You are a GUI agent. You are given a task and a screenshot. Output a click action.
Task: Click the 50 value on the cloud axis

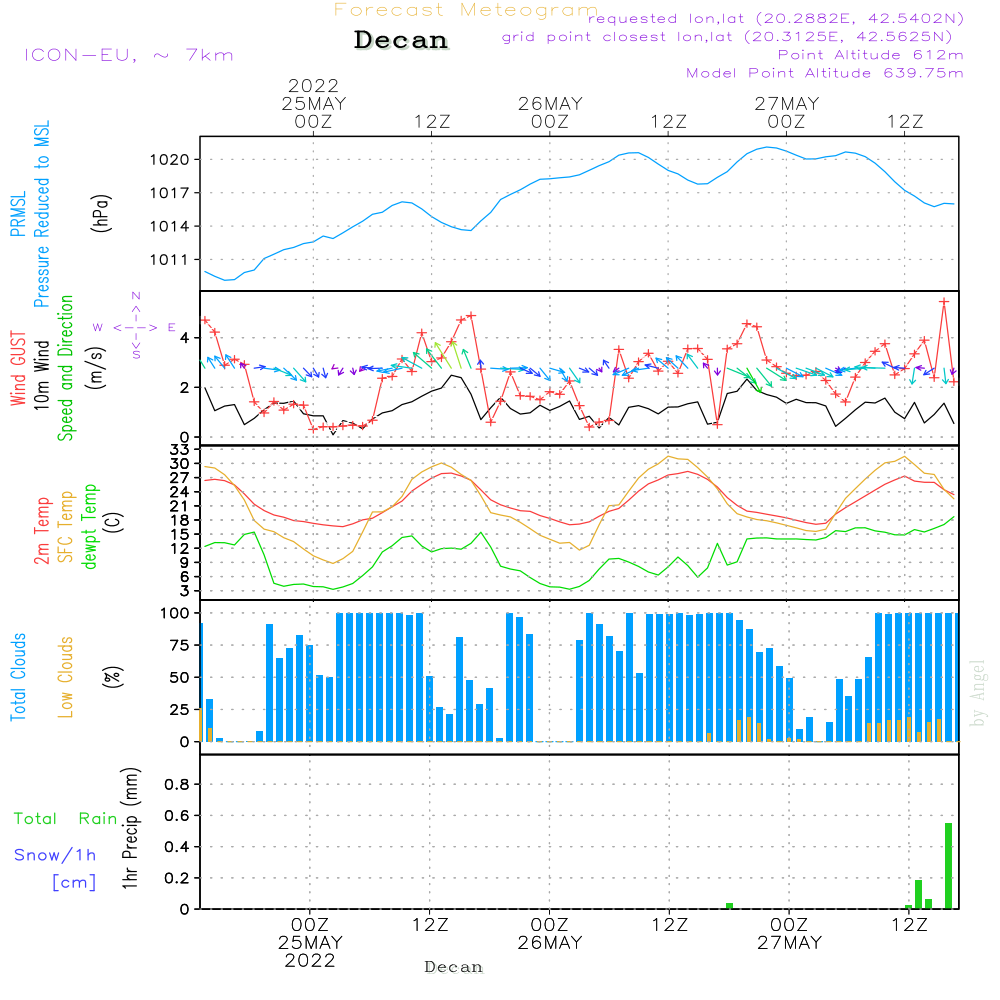[x=180, y=677]
